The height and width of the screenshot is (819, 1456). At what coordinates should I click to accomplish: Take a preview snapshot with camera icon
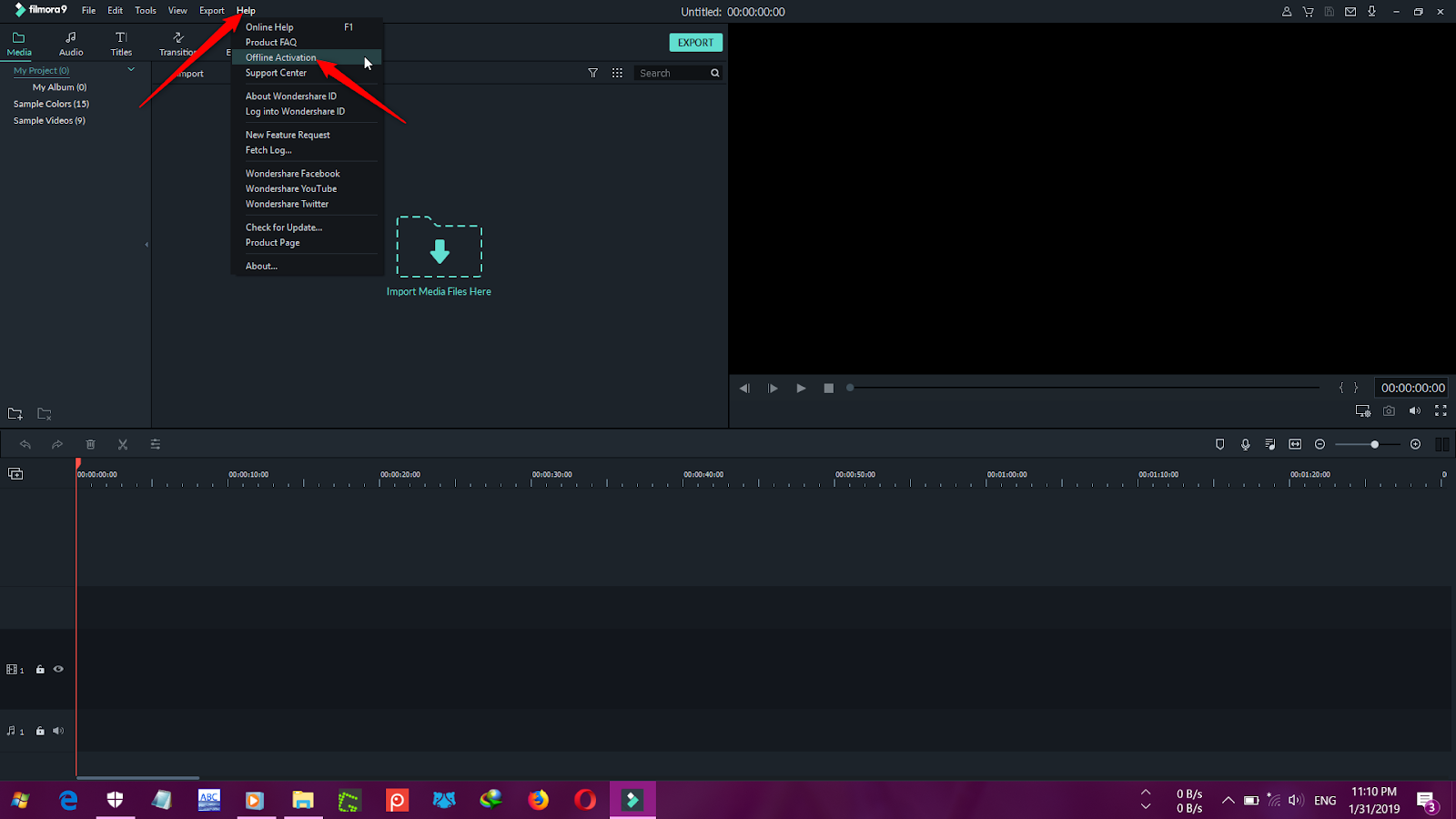[1389, 411]
